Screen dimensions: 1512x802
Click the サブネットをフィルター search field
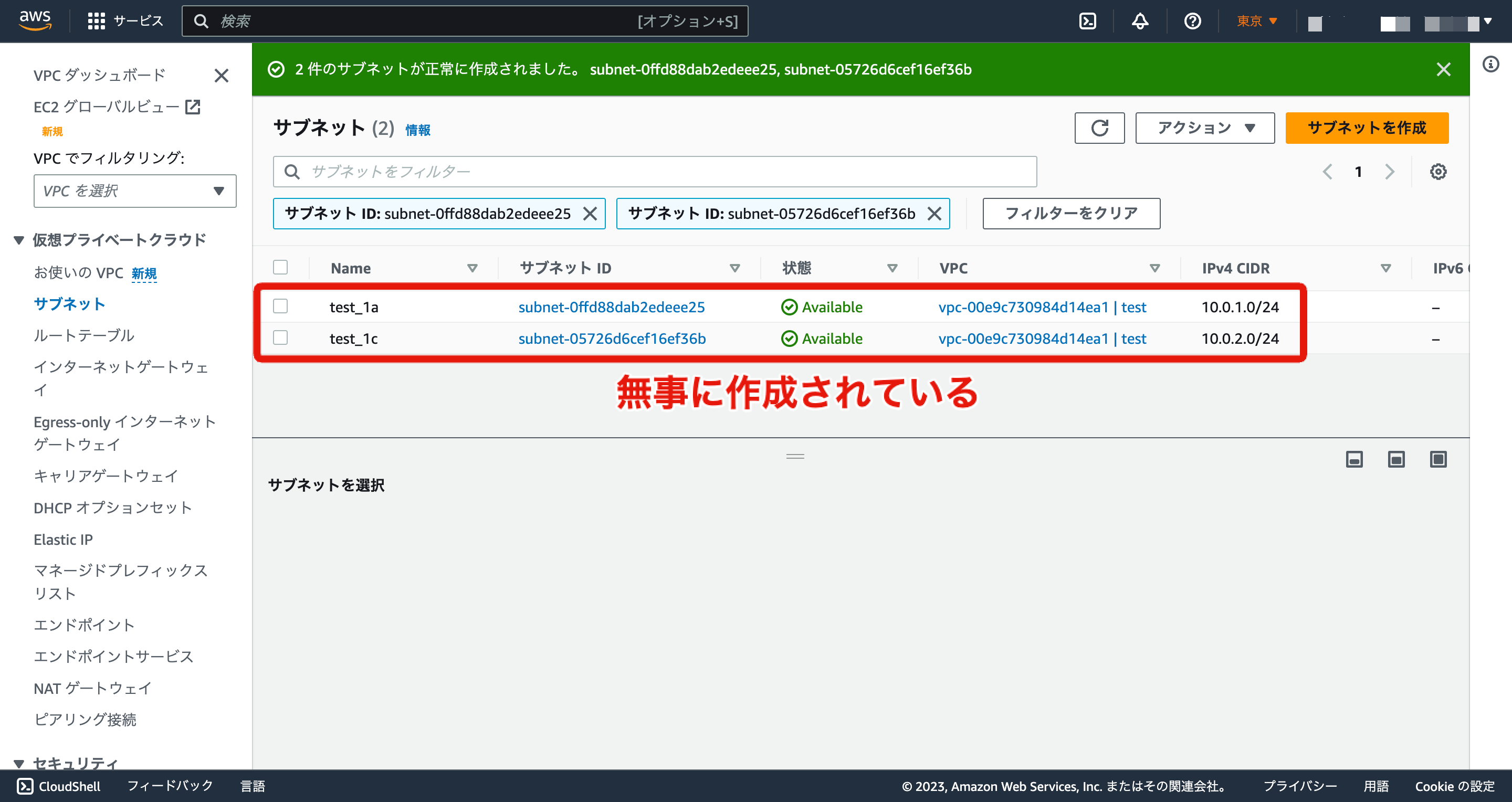pos(655,171)
